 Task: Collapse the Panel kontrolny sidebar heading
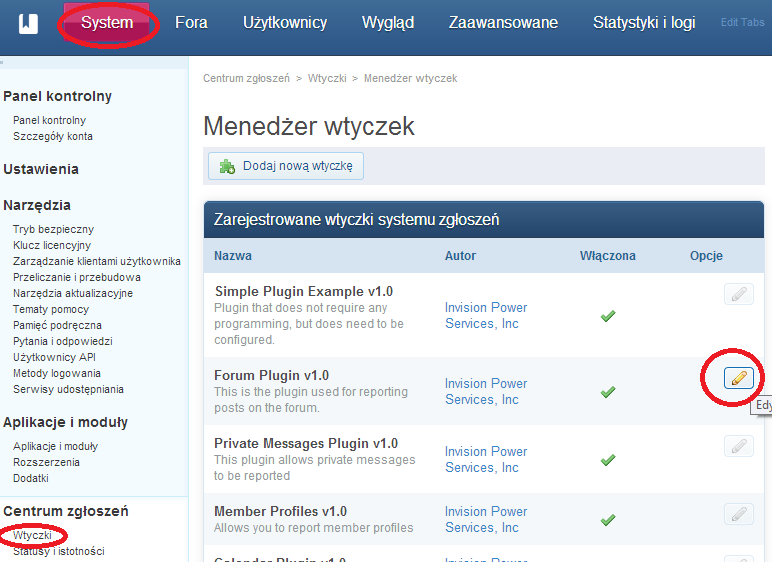57,96
